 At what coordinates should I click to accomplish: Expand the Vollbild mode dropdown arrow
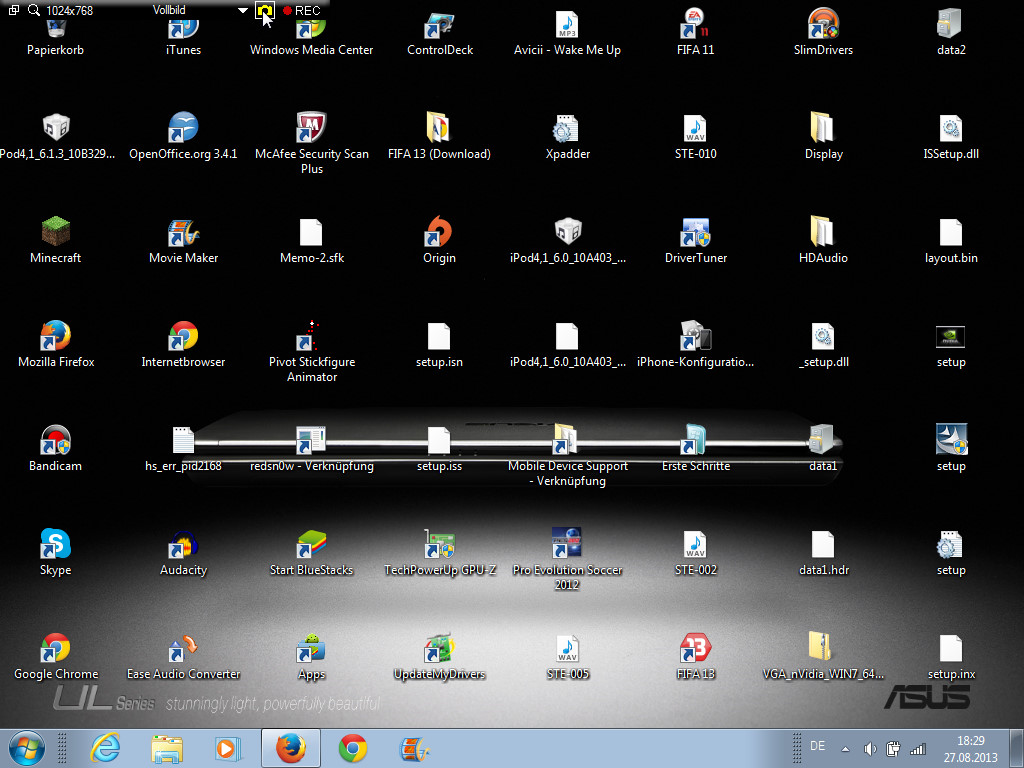click(x=242, y=10)
